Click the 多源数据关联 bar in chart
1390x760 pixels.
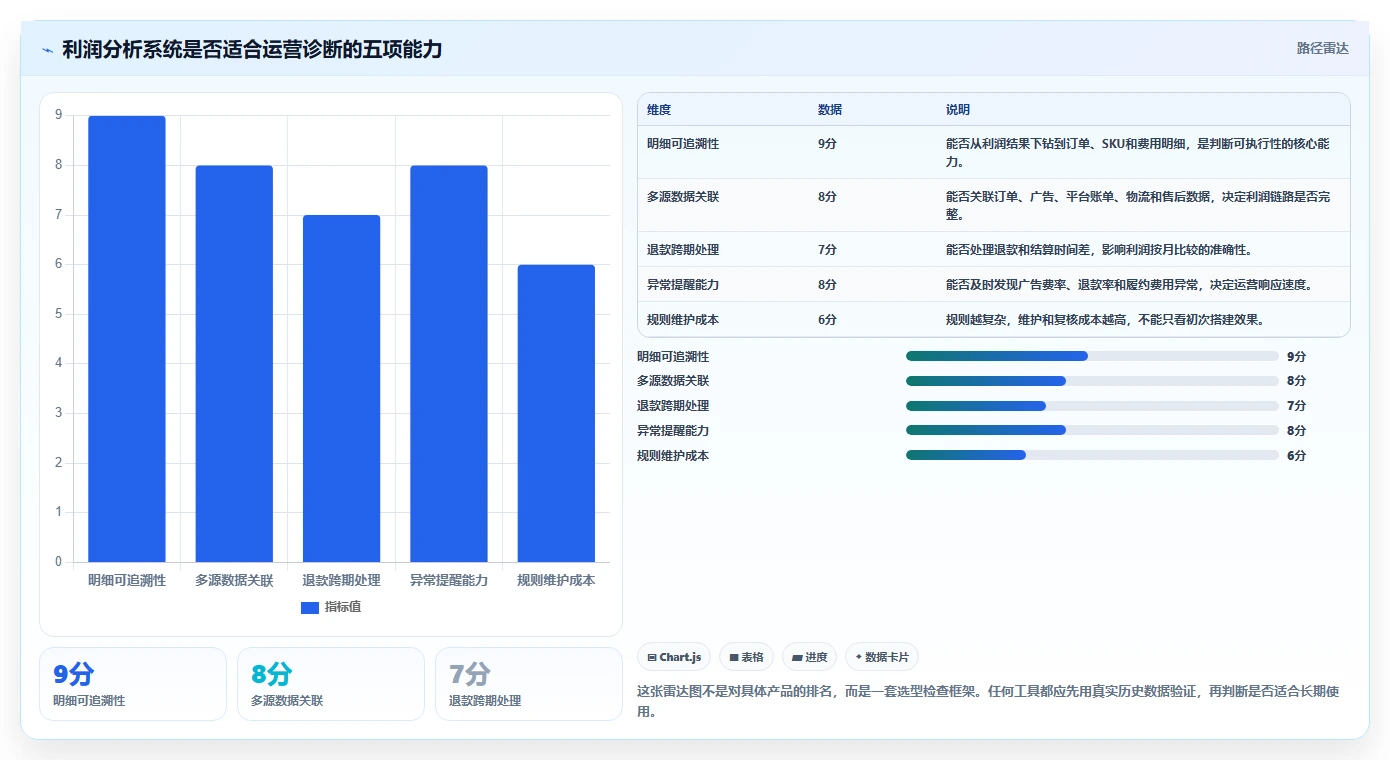click(234, 364)
